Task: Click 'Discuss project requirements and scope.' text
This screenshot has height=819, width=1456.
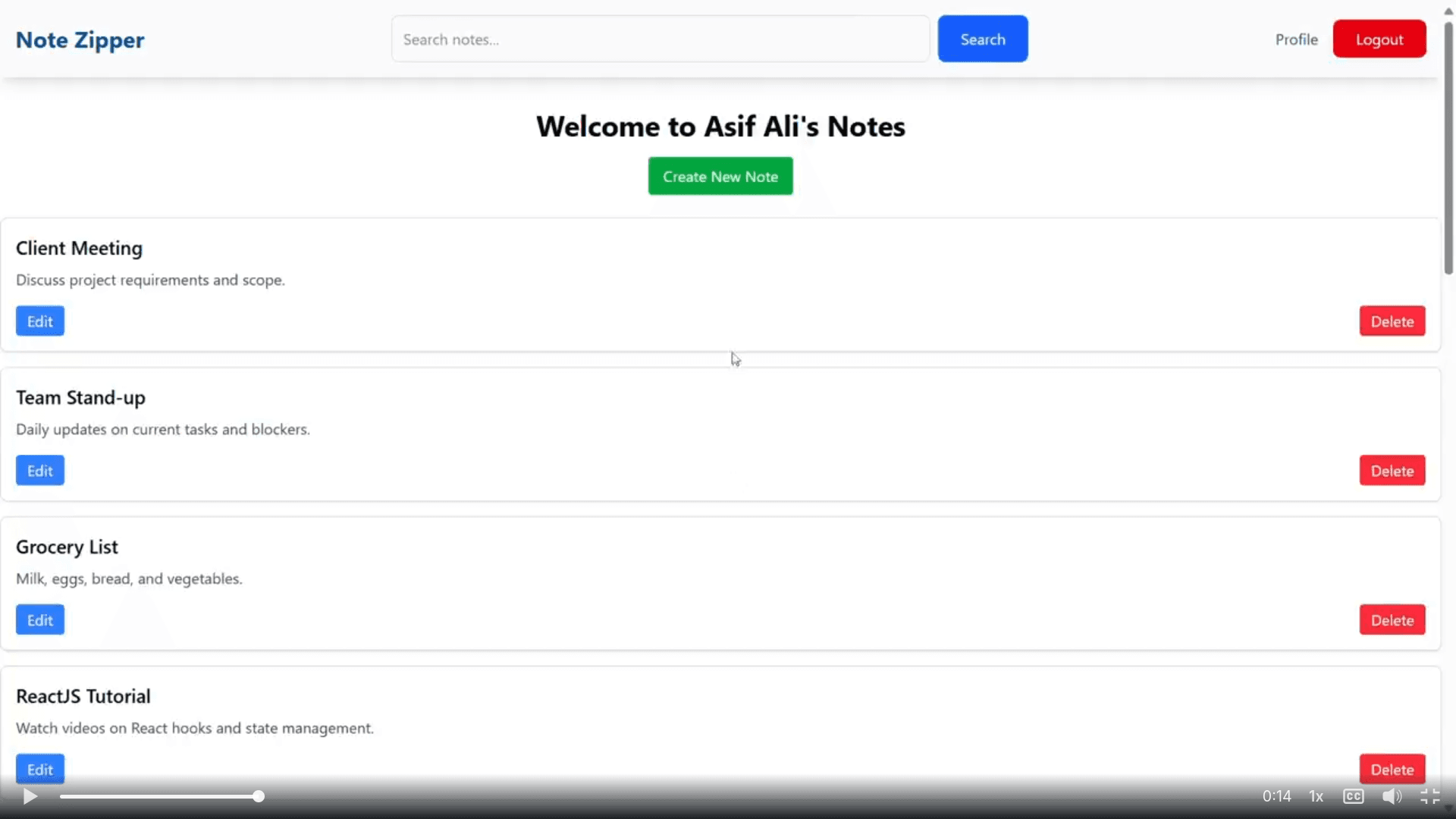Action: [x=150, y=280]
